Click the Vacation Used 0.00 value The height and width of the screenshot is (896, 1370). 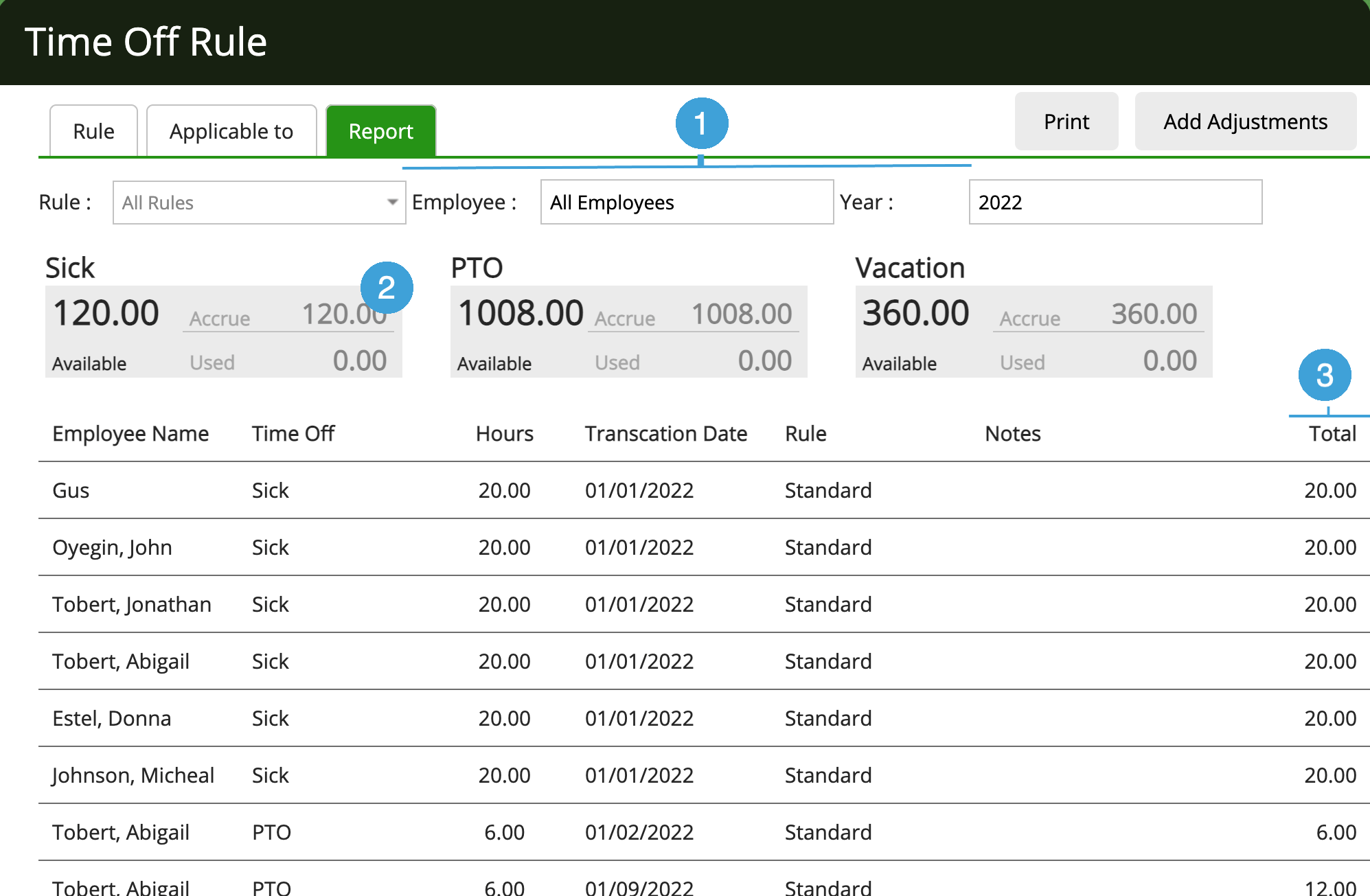click(1170, 360)
